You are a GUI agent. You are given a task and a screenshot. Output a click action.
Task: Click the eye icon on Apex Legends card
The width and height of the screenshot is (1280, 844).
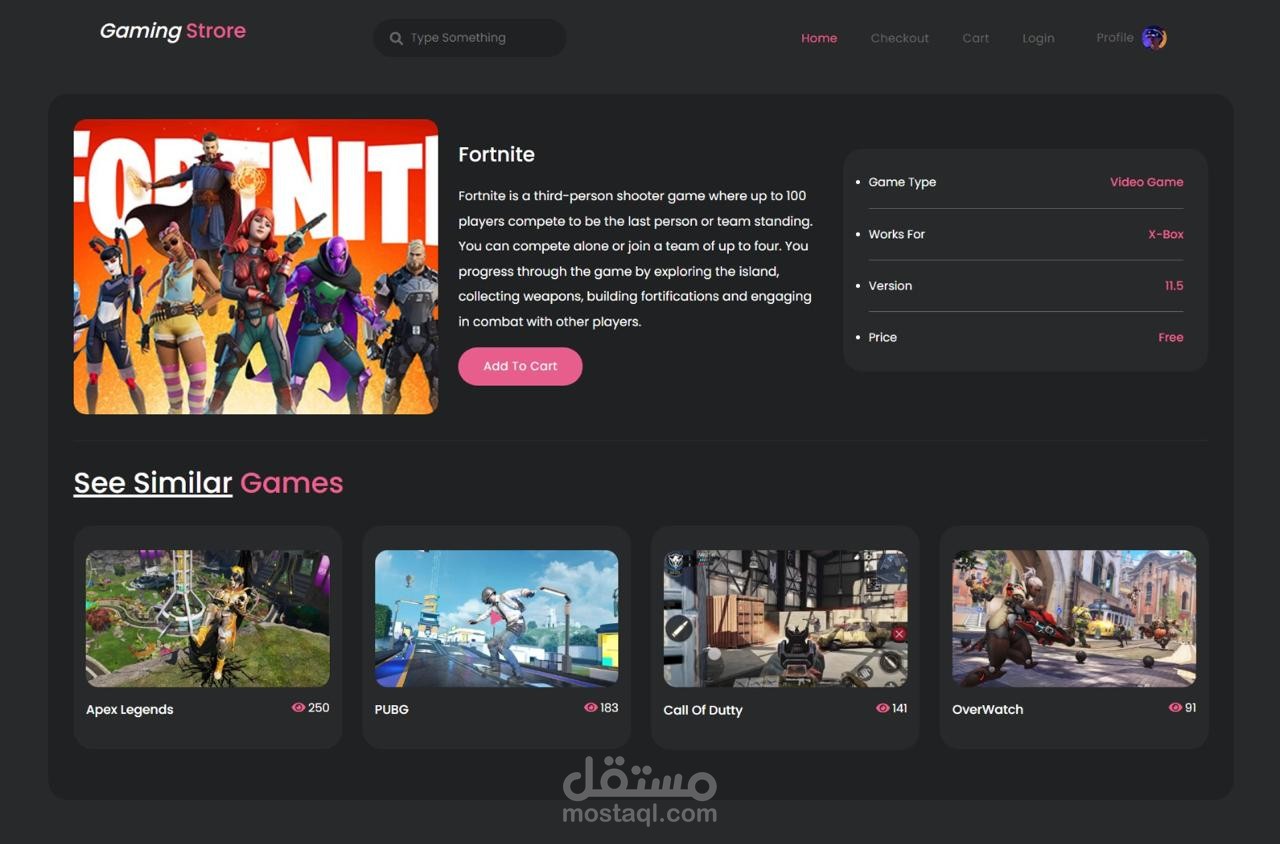point(298,707)
